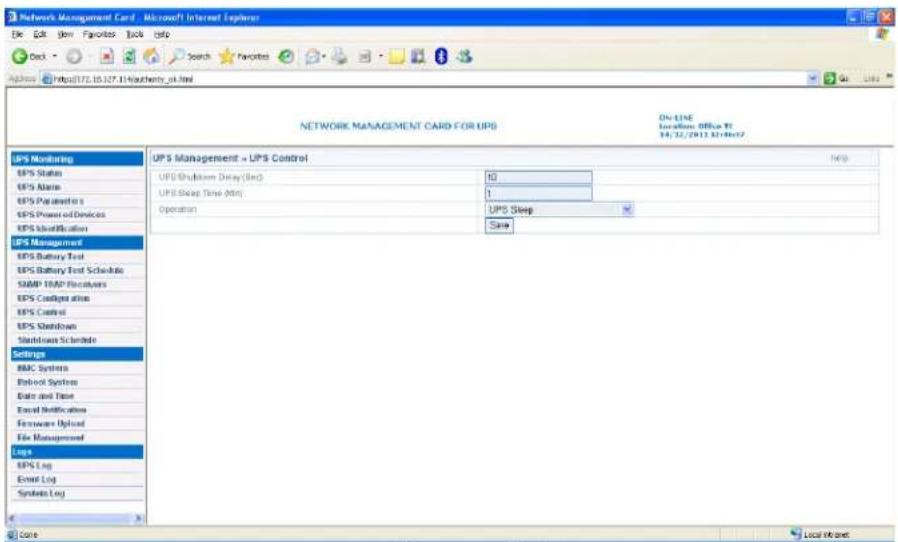Open the Mail icon dropdown arrow
898x542 pixels.
pos(324,56)
